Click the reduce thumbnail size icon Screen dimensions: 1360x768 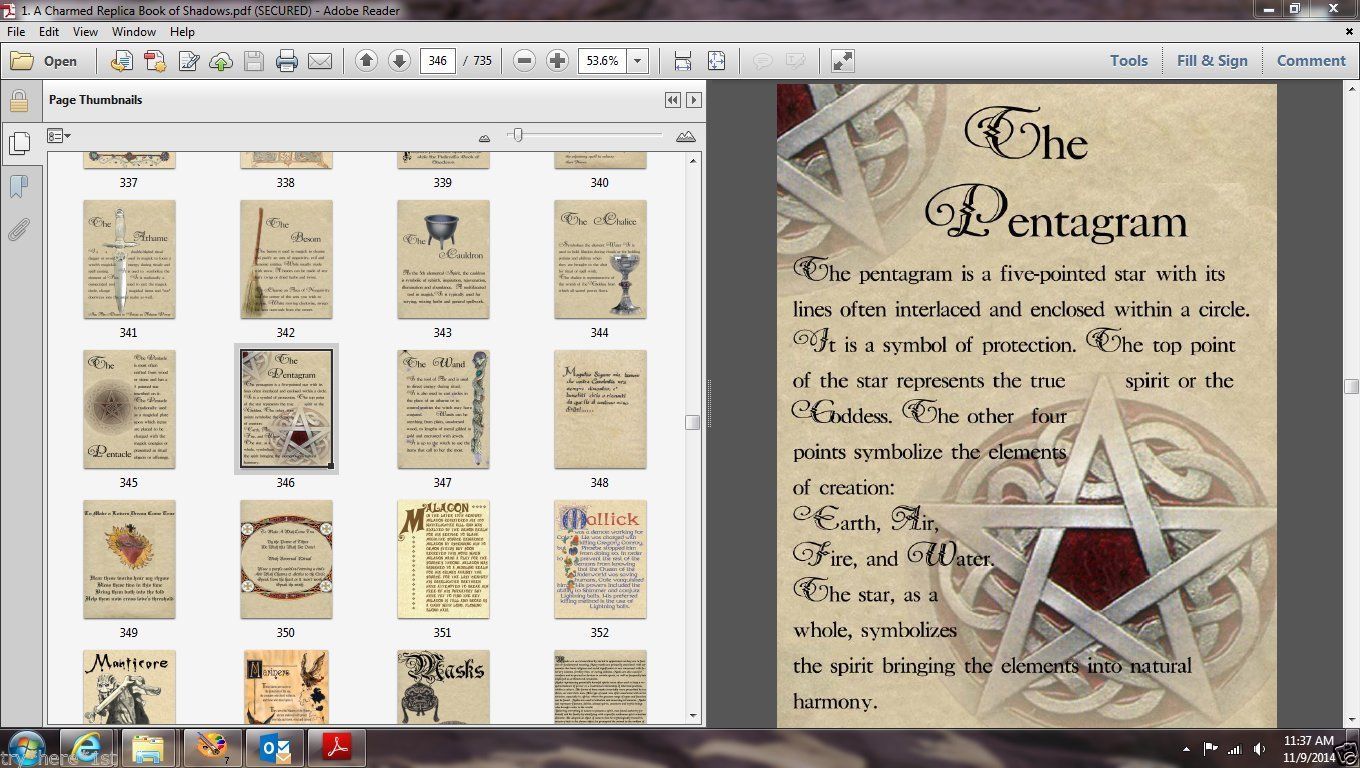(x=485, y=137)
